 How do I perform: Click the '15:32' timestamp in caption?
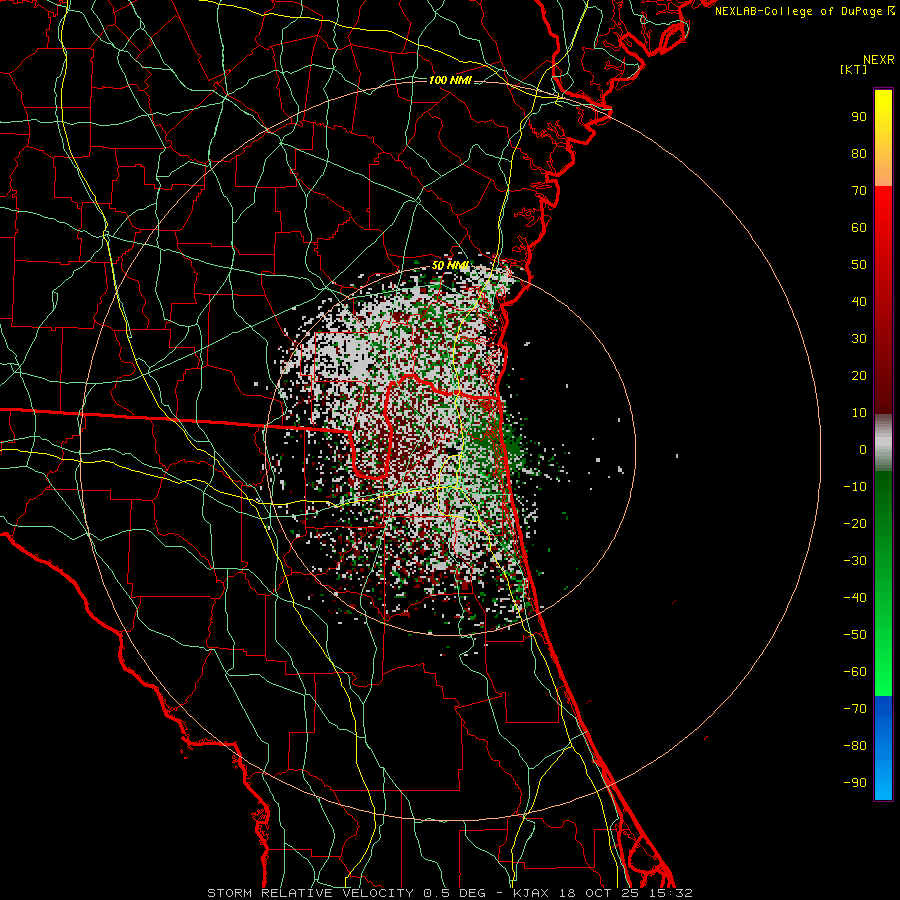669,893
